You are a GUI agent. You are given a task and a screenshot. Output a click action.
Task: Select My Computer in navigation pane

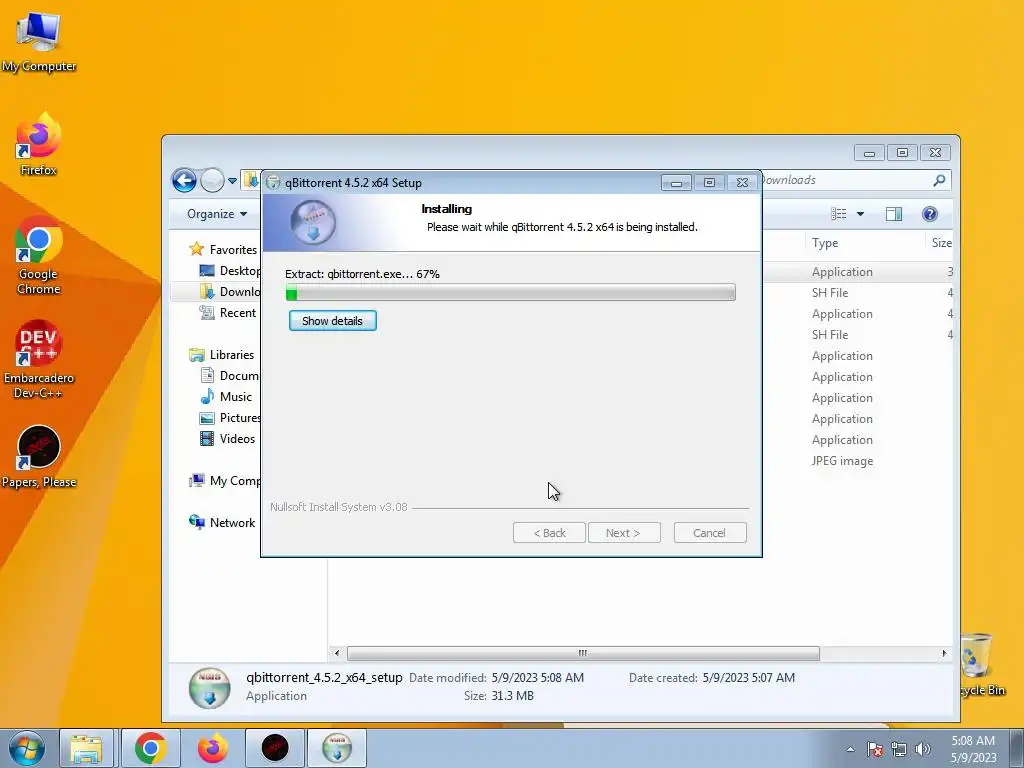click(x=224, y=481)
